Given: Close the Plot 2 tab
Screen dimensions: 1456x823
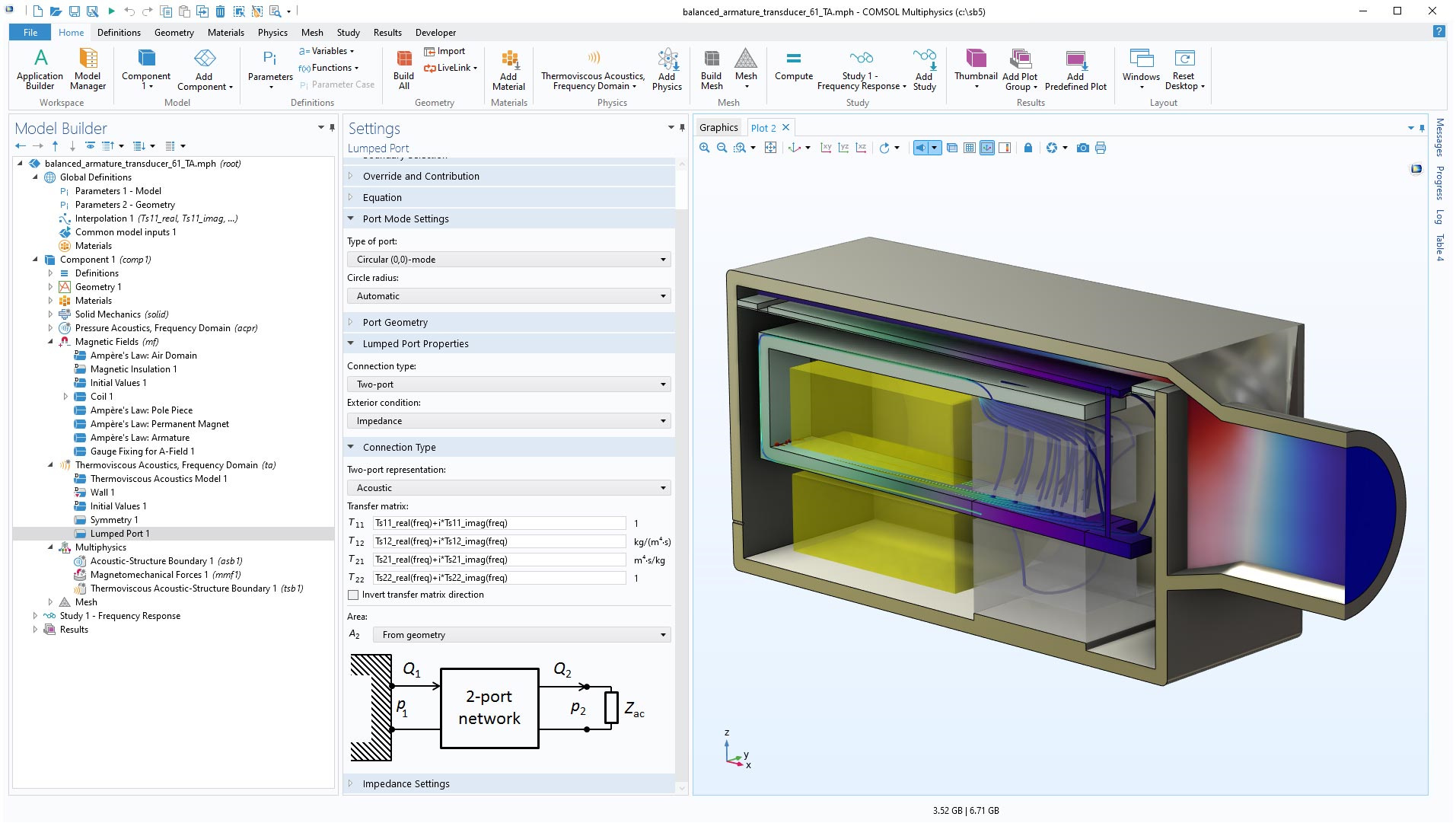Looking at the screenshot, I should tap(786, 128).
